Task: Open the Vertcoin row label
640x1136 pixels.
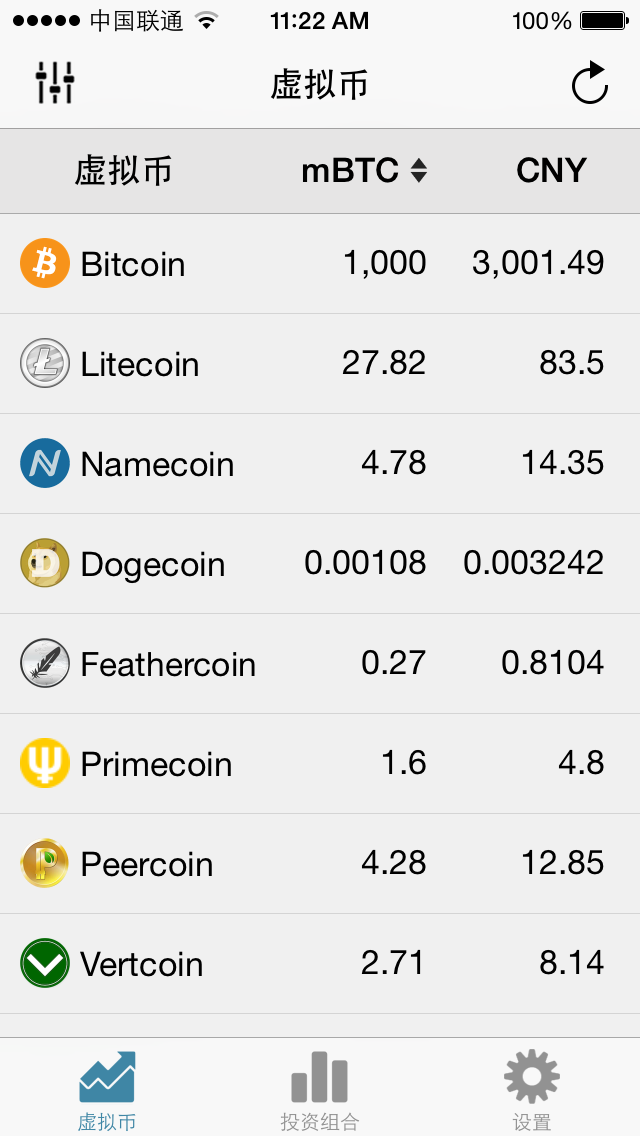Action: point(141,964)
